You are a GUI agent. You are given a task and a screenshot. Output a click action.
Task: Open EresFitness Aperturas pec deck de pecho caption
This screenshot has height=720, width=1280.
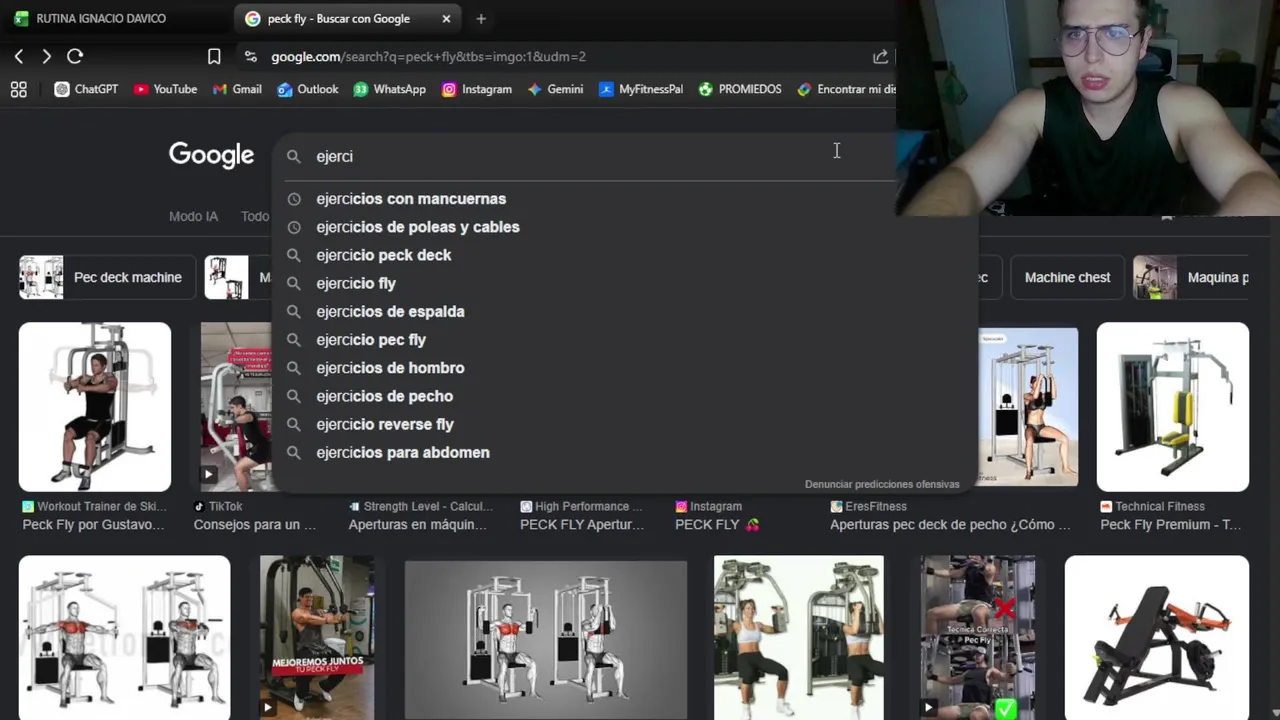point(950,525)
